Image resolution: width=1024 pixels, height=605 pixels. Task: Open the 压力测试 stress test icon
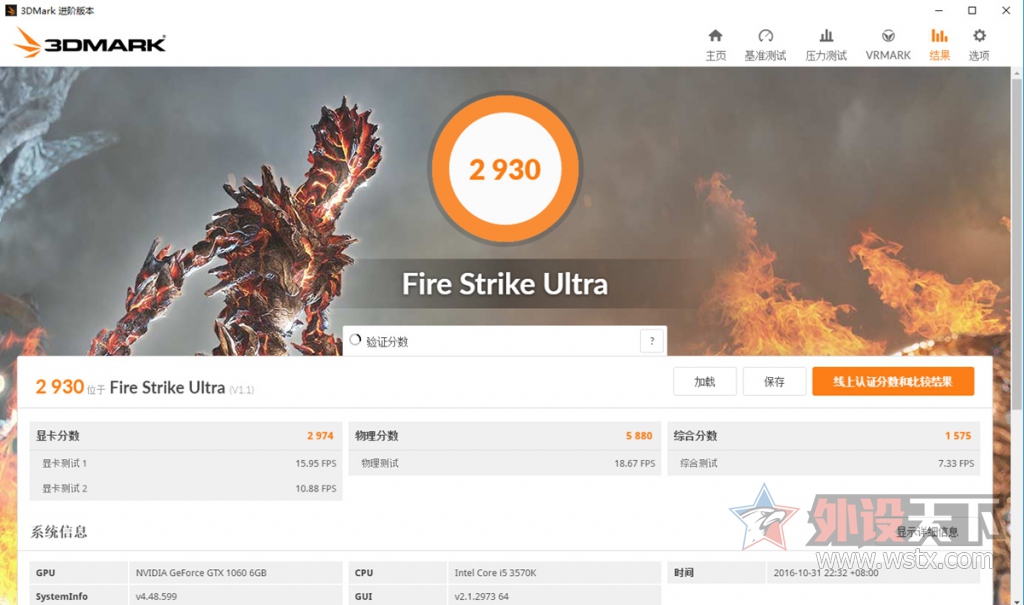coord(826,36)
